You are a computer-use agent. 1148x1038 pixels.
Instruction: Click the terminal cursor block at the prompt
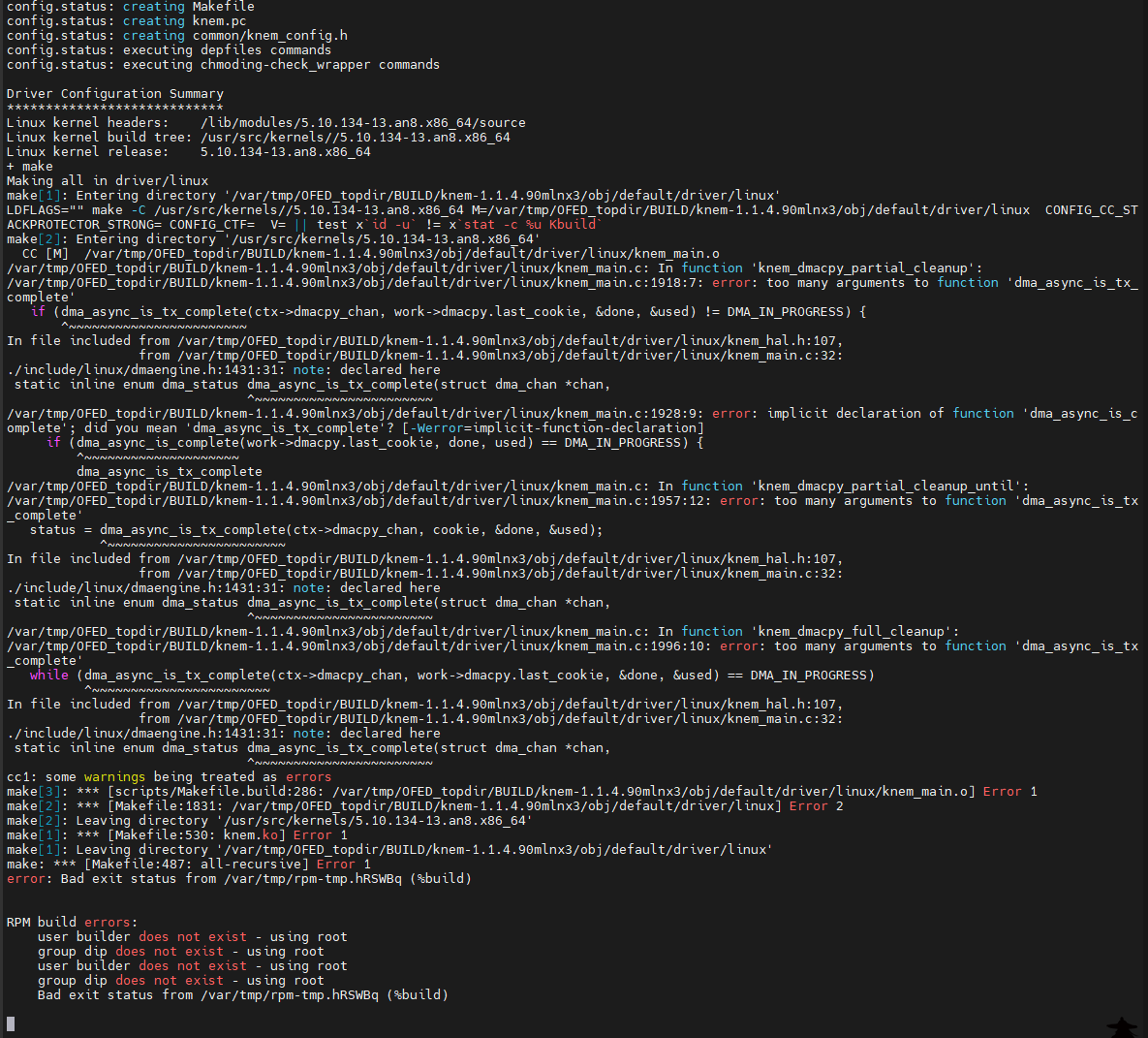pyautogui.click(x=11, y=1023)
